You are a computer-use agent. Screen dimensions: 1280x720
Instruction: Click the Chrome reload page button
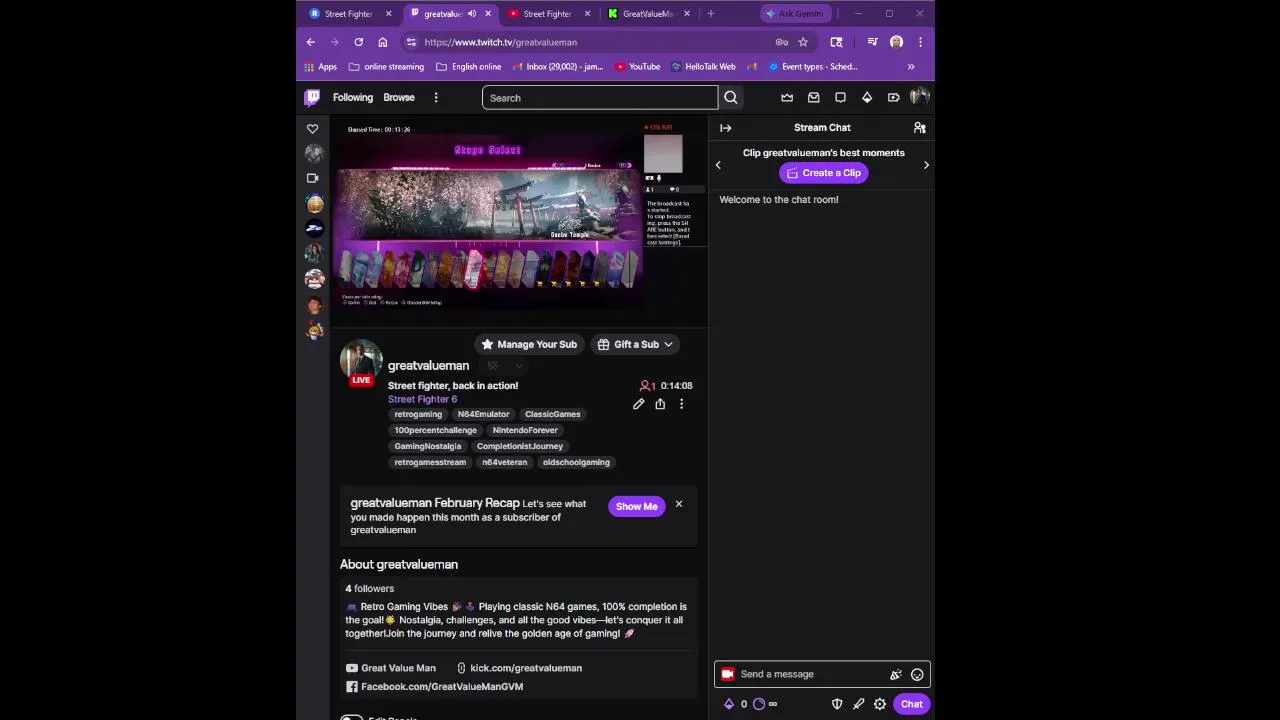[x=358, y=42]
